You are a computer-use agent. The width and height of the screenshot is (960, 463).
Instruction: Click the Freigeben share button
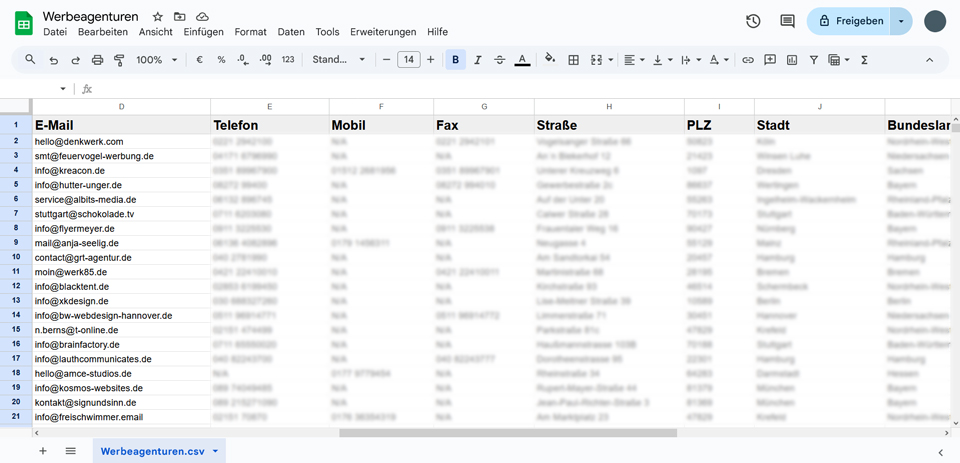[849, 21]
